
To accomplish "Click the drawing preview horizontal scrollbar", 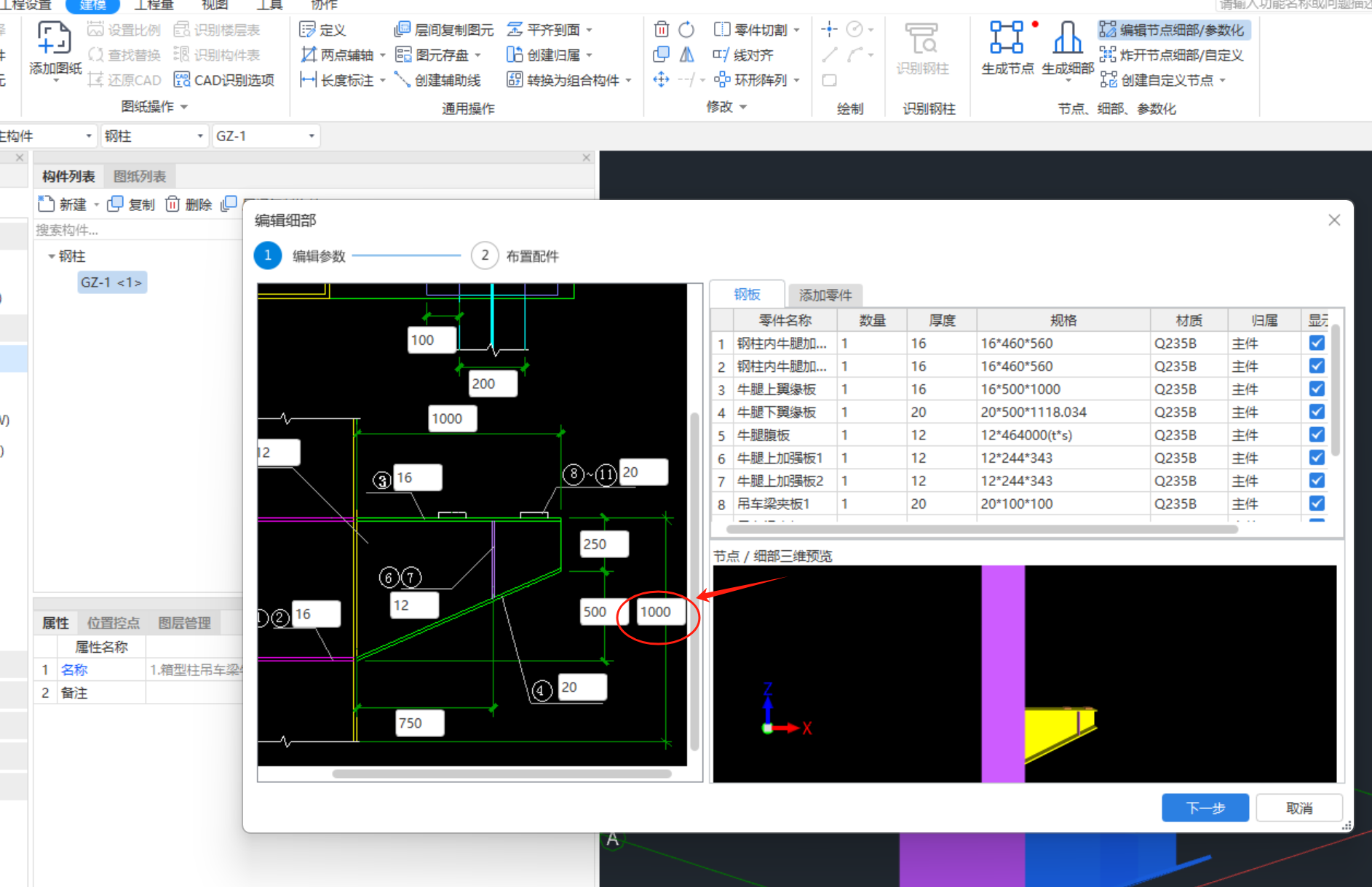I will point(501,774).
